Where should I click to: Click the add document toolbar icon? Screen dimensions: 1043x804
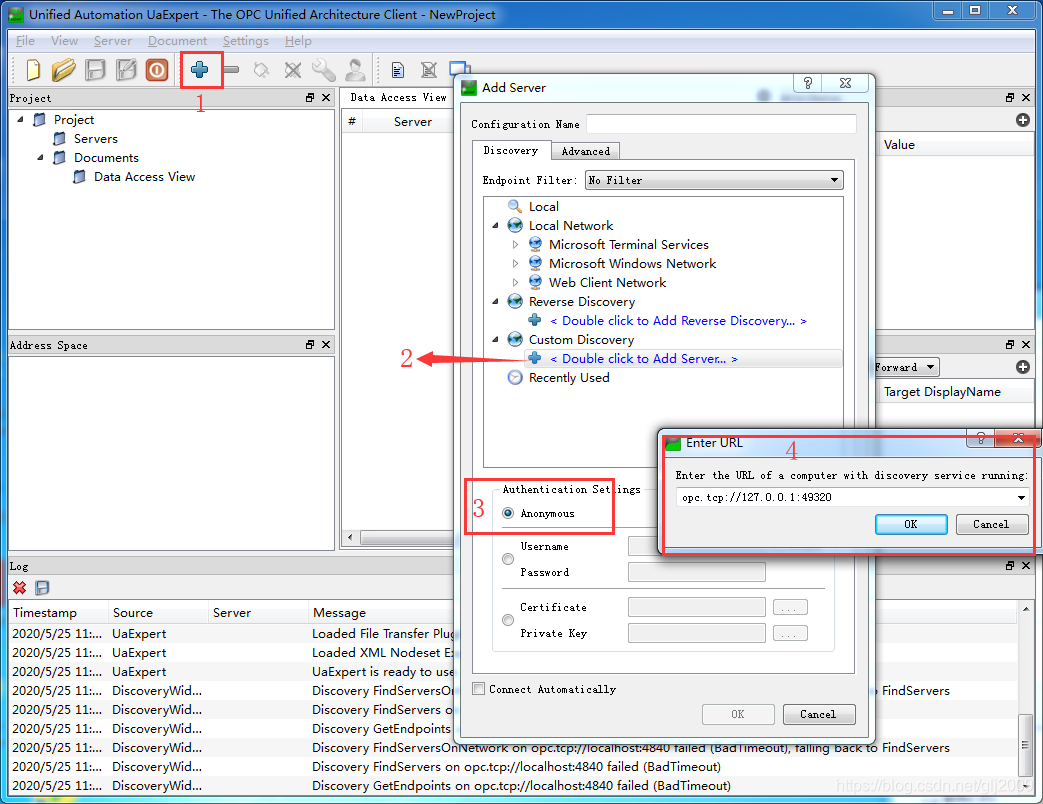coord(398,69)
